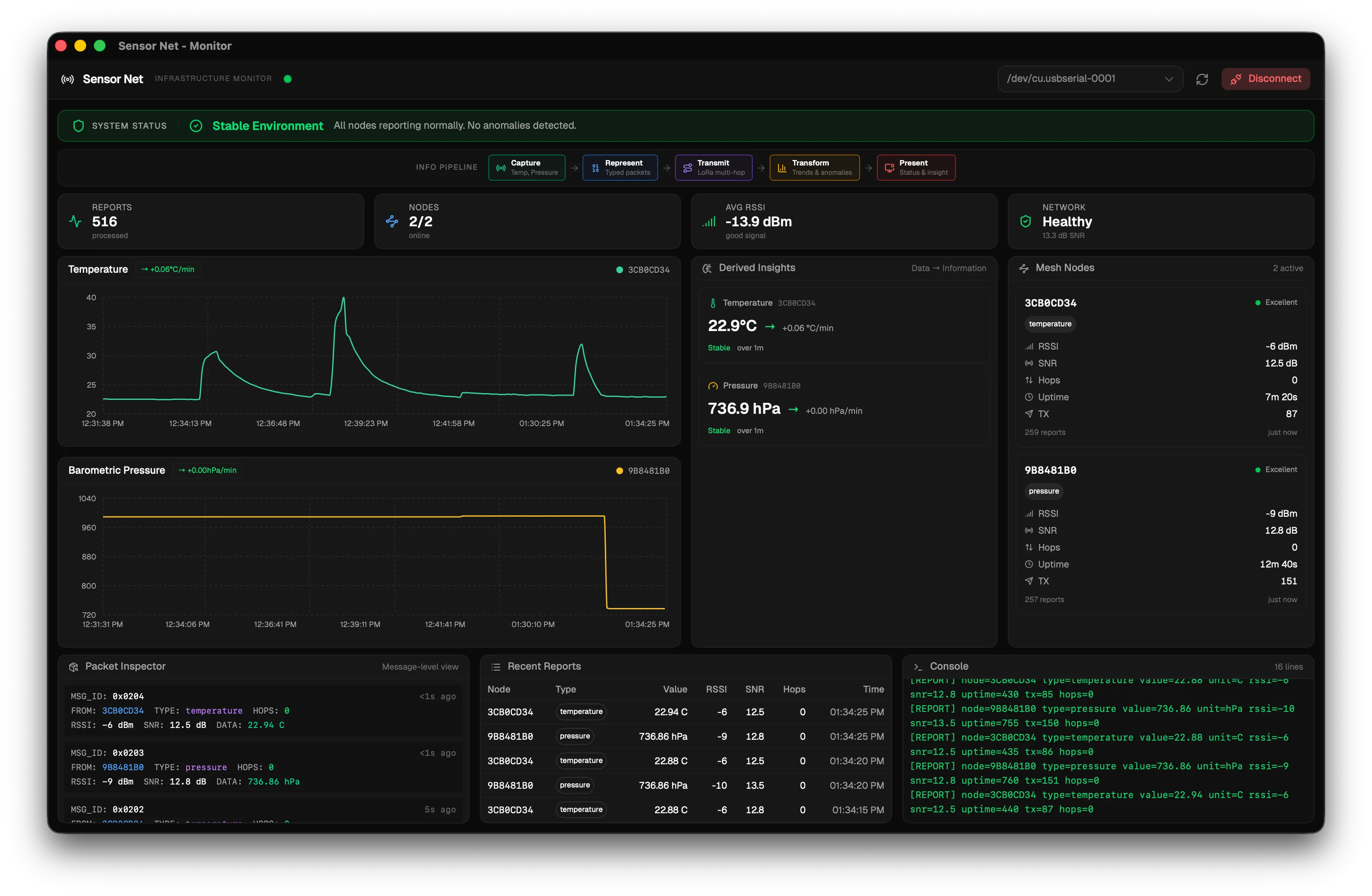
Task: Click the Reports pulse icon
Action: (x=76, y=221)
